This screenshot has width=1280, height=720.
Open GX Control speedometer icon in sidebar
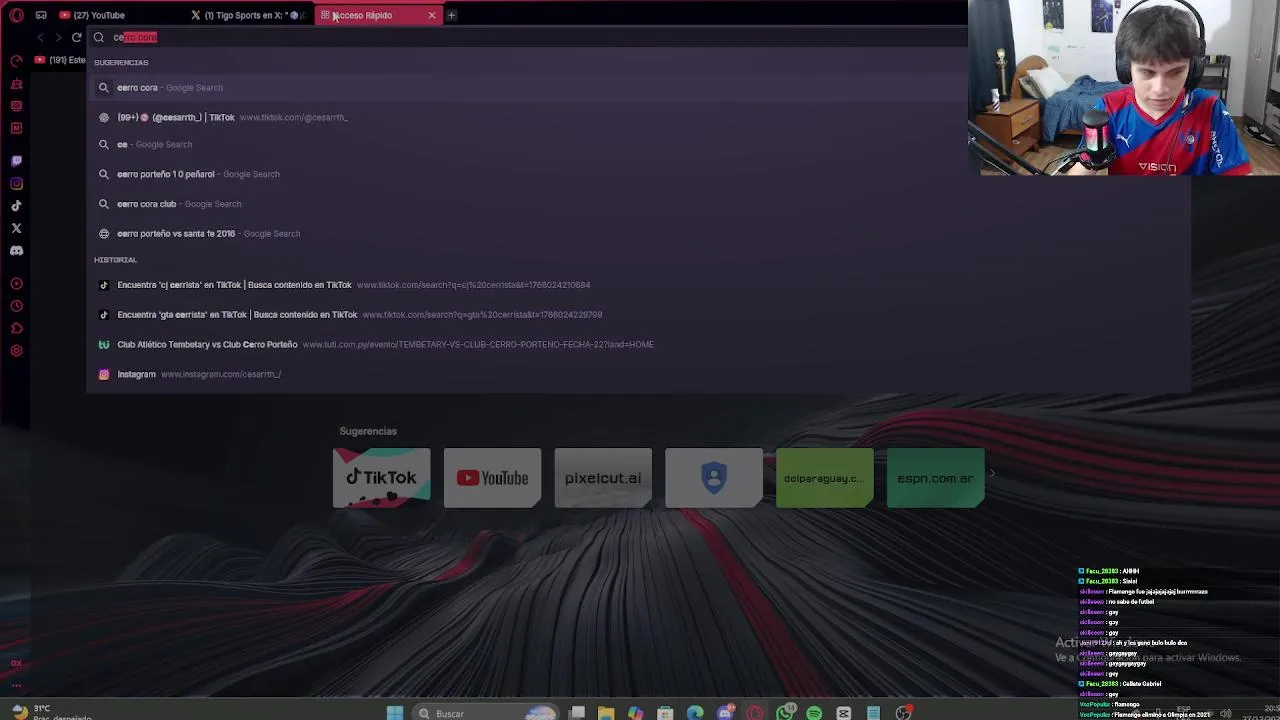16,61
